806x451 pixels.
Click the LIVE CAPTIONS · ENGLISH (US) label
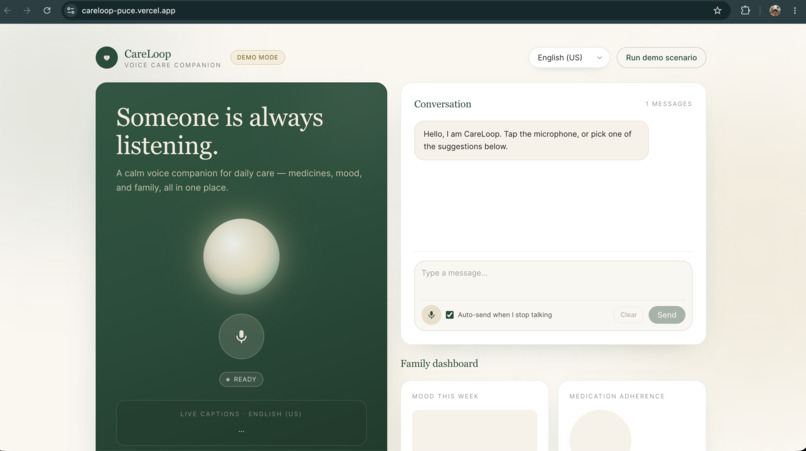click(241, 414)
